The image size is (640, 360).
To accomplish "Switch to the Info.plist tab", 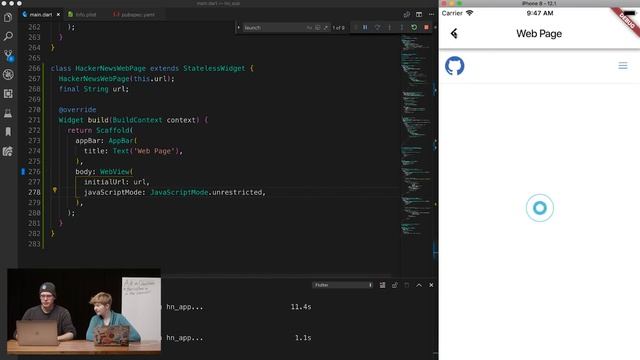I will point(85,14).
